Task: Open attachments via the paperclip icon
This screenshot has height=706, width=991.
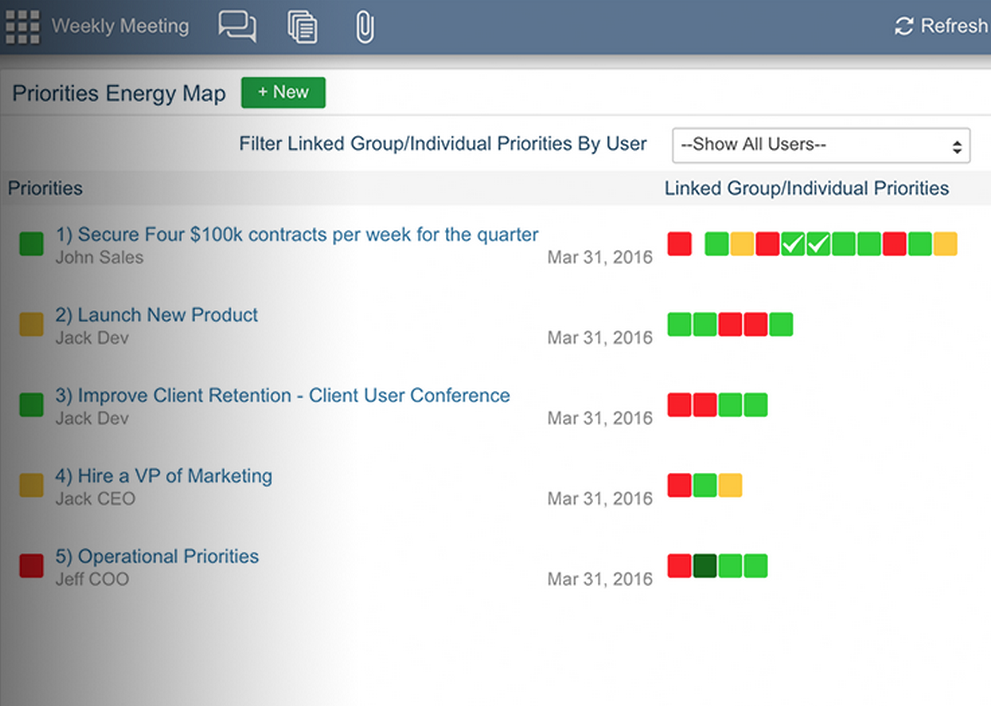Action: click(x=363, y=26)
